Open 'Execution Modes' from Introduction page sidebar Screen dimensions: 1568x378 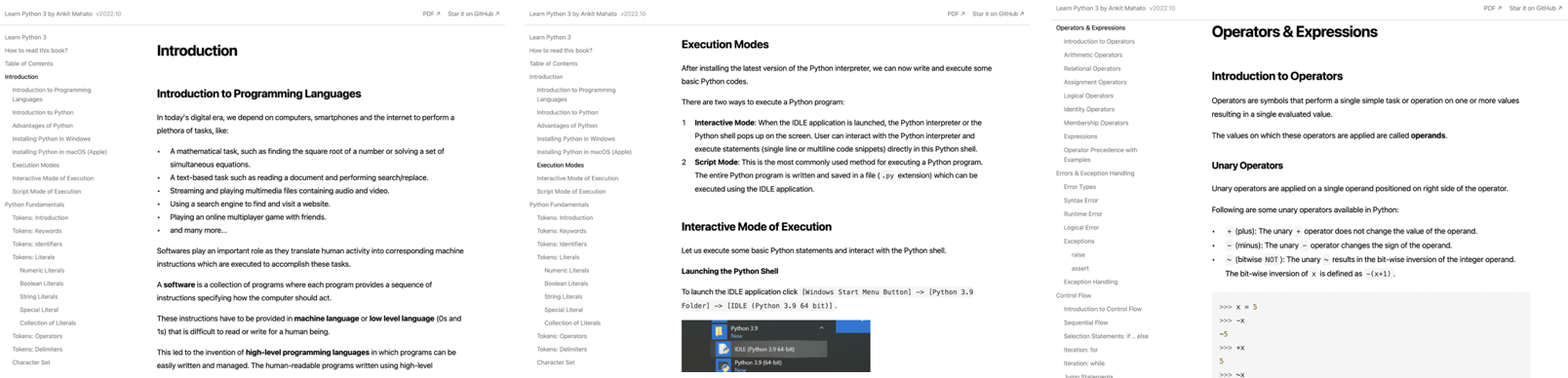coord(36,165)
